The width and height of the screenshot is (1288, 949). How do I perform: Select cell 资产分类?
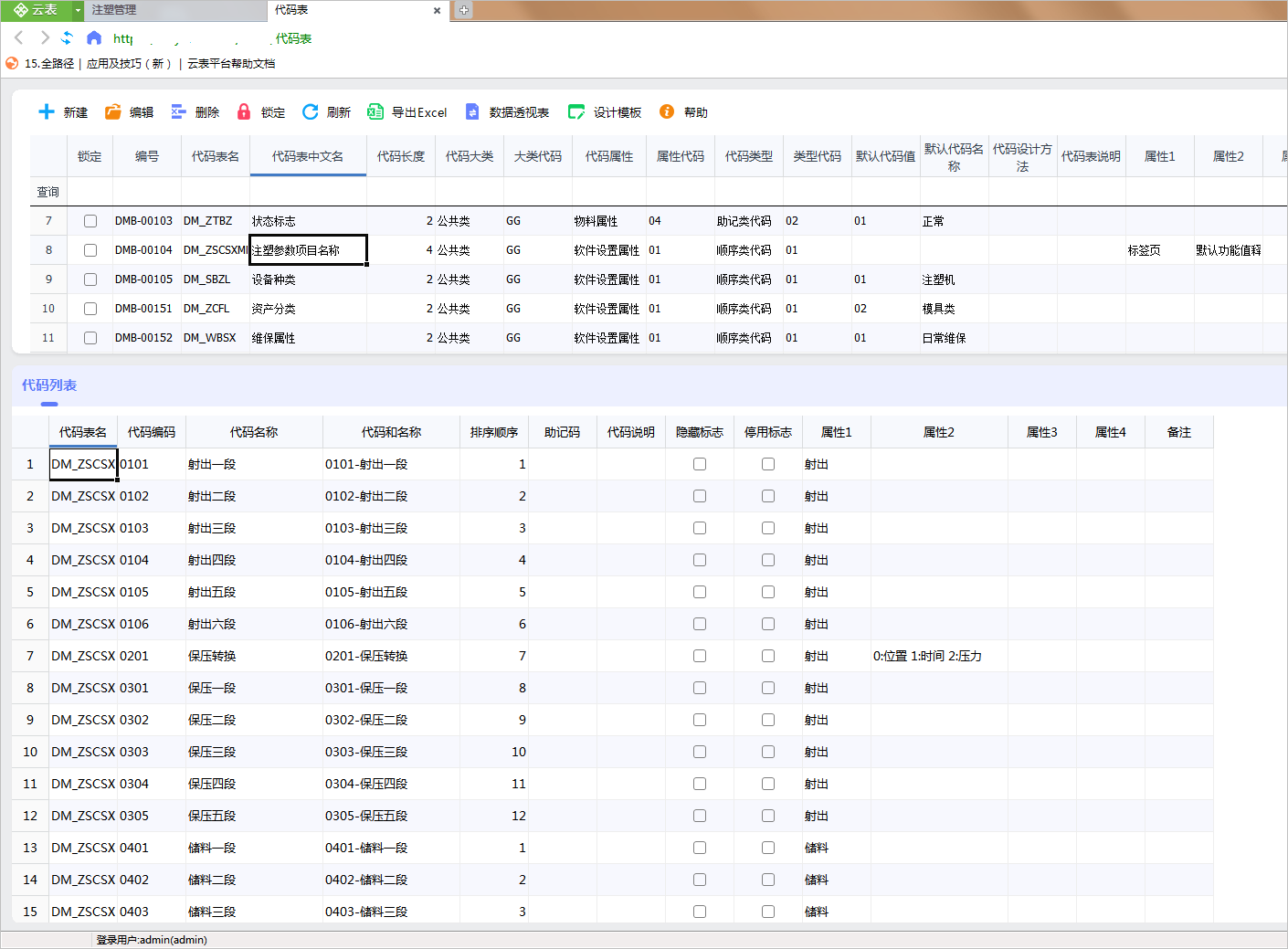click(x=308, y=309)
